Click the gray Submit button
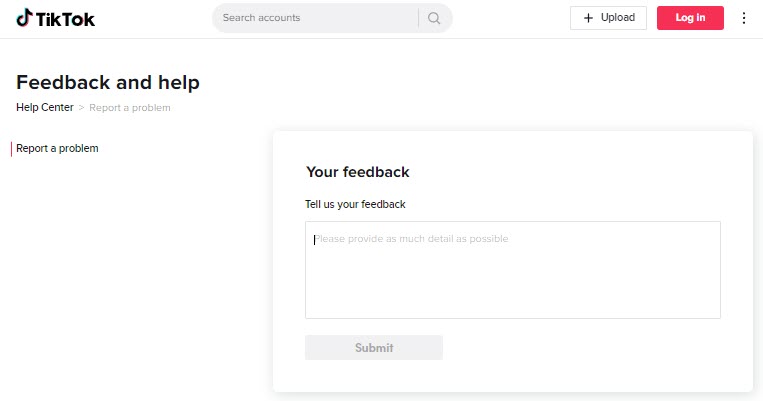The height and width of the screenshot is (401, 763). 374,347
